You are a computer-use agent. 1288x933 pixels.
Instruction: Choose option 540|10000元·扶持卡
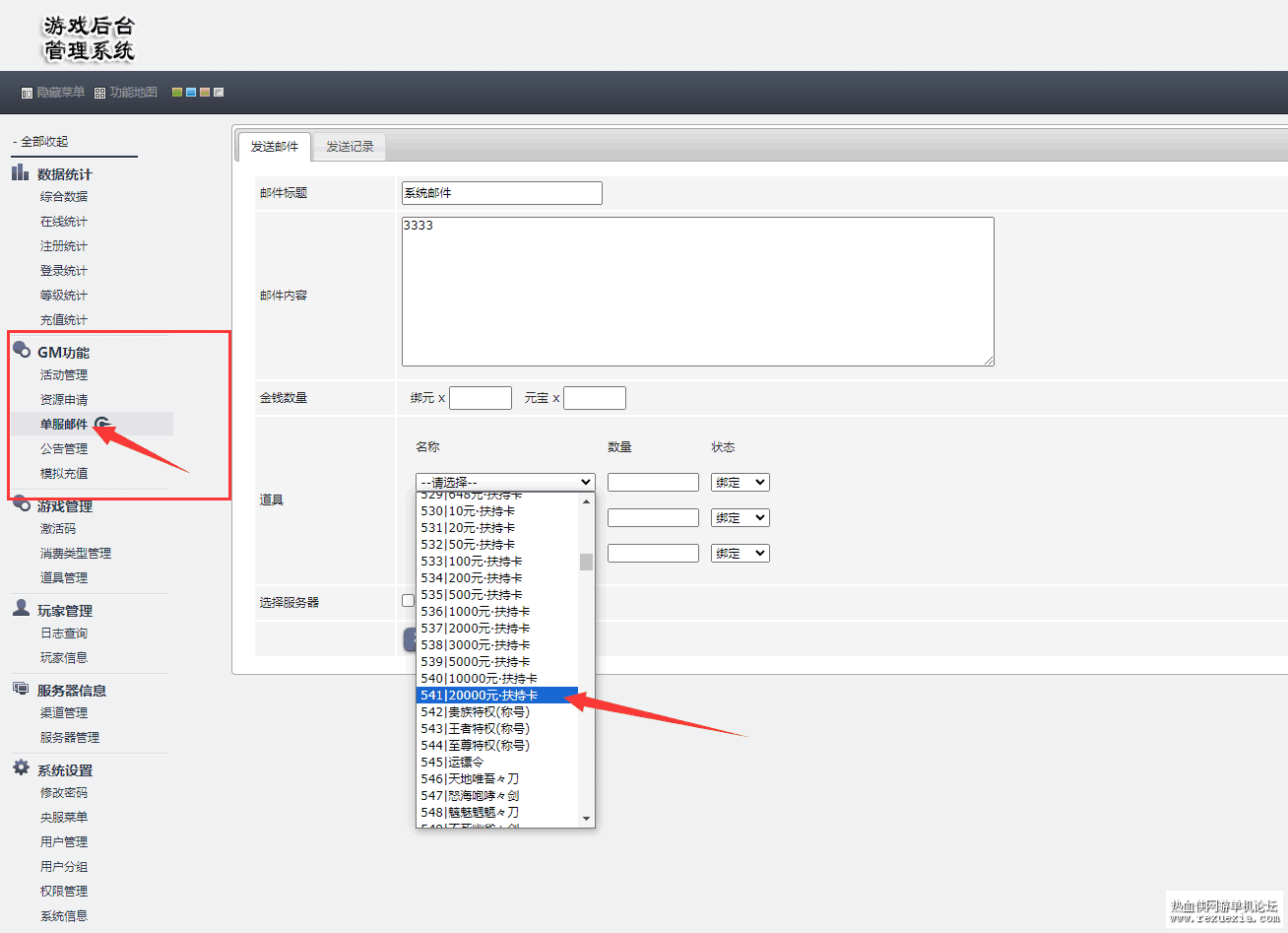pos(497,679)
